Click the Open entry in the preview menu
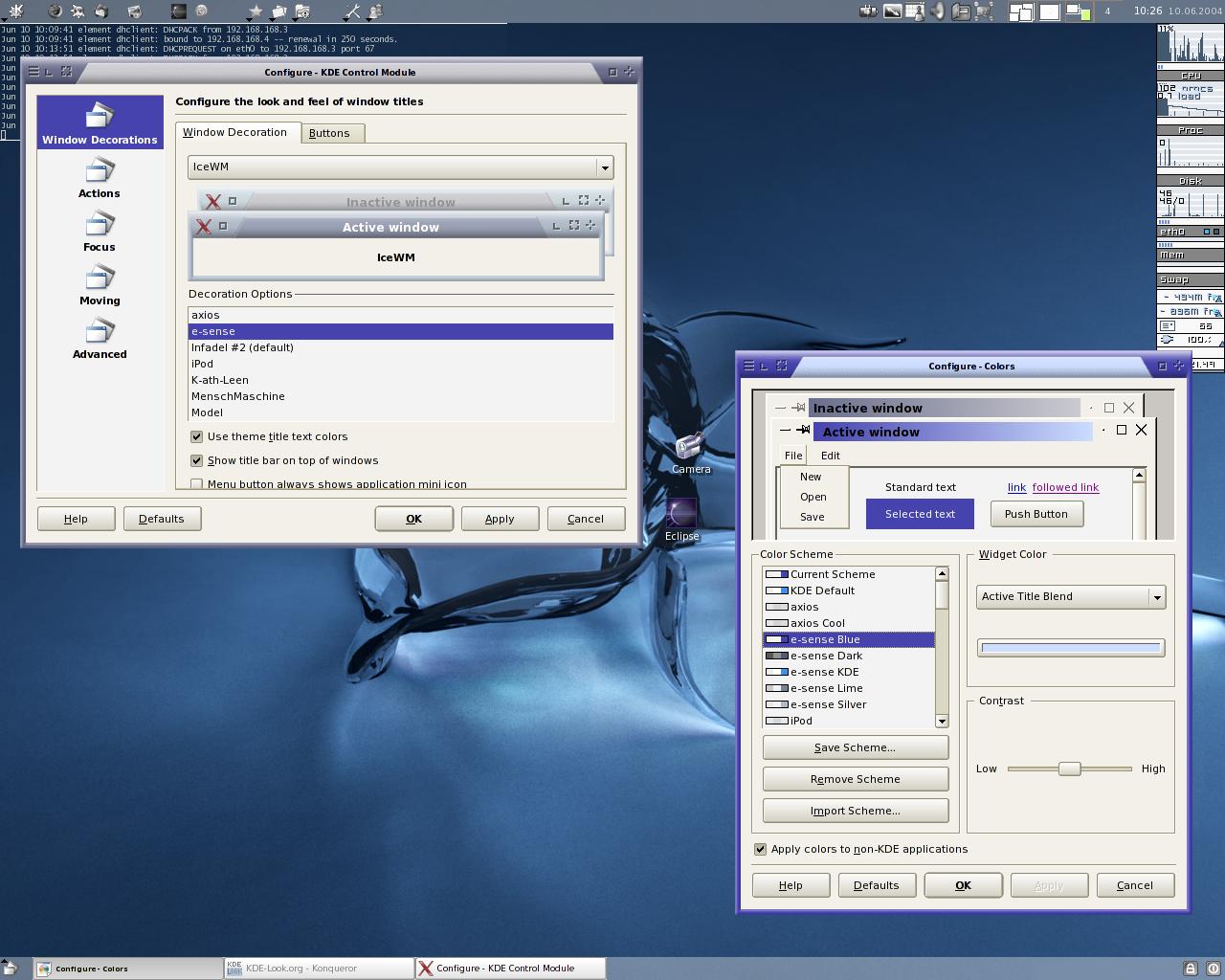 pyautogui.click(x=813, y=497)
